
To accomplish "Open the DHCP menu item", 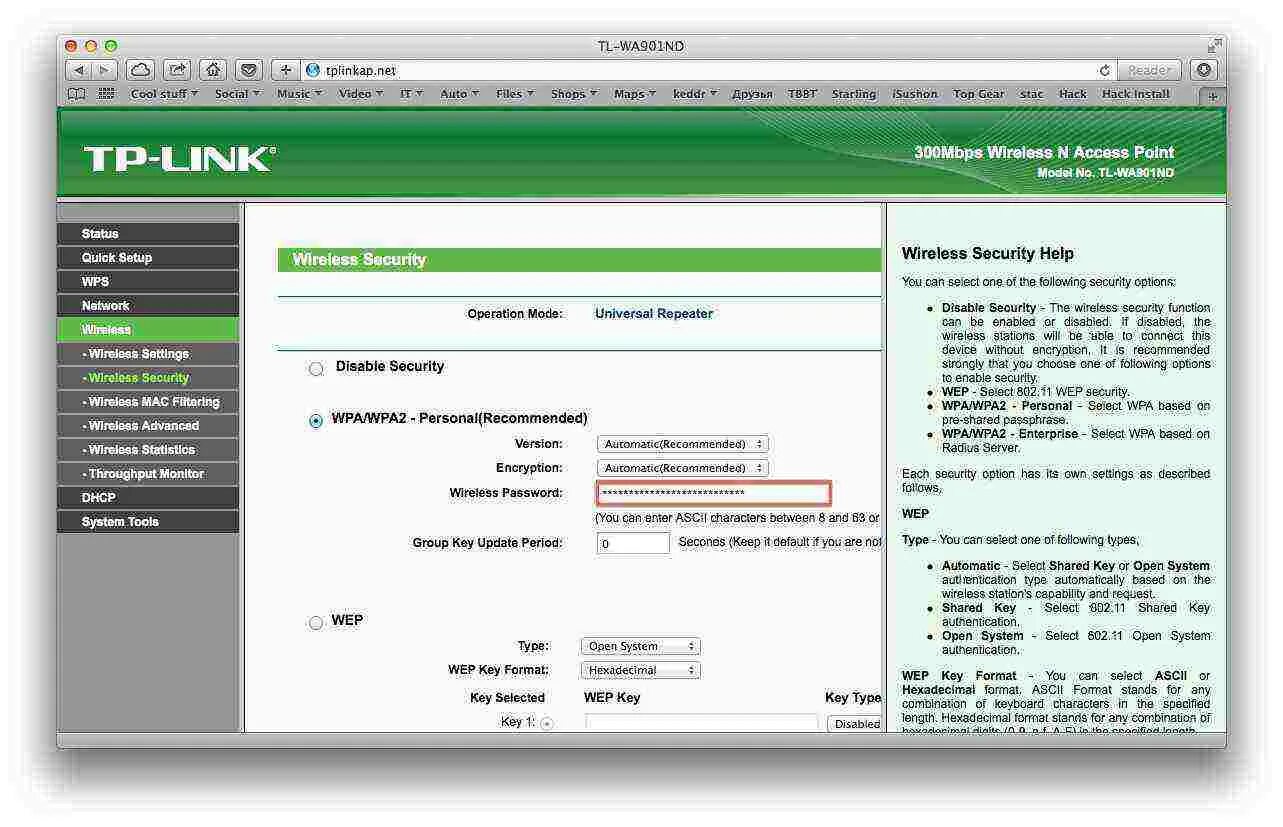I will (148, 498).
